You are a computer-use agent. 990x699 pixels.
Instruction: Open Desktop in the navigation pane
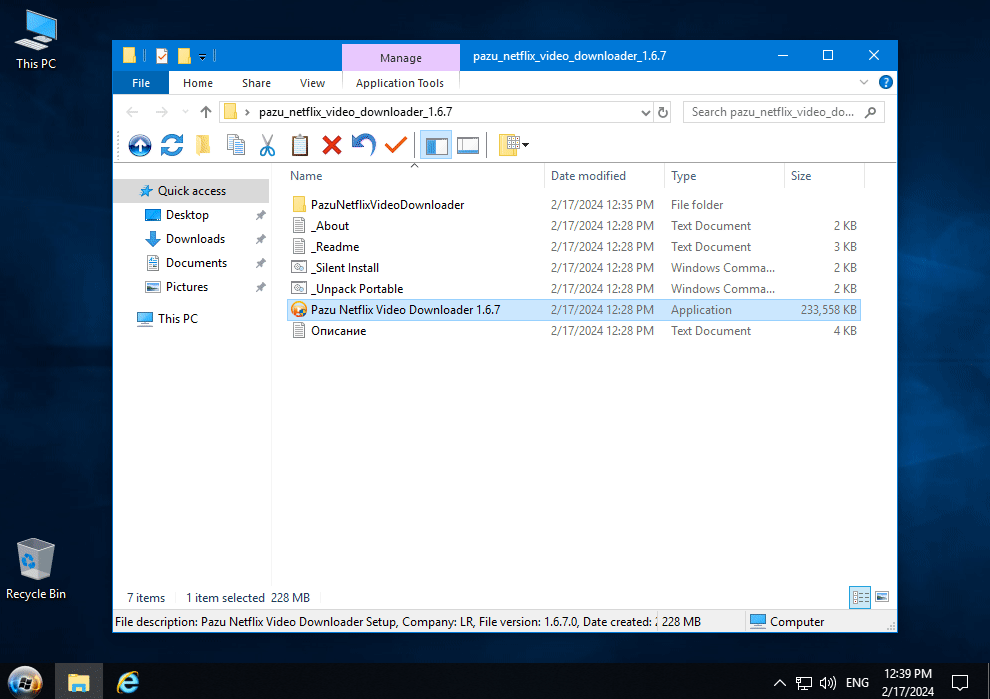pyautogui.click(x=187, y=215)
